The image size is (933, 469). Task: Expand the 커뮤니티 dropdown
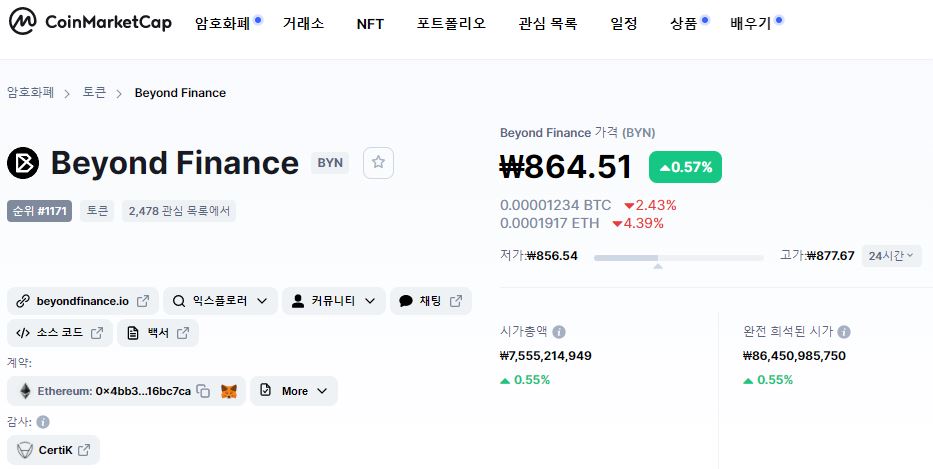coord(334,301)
